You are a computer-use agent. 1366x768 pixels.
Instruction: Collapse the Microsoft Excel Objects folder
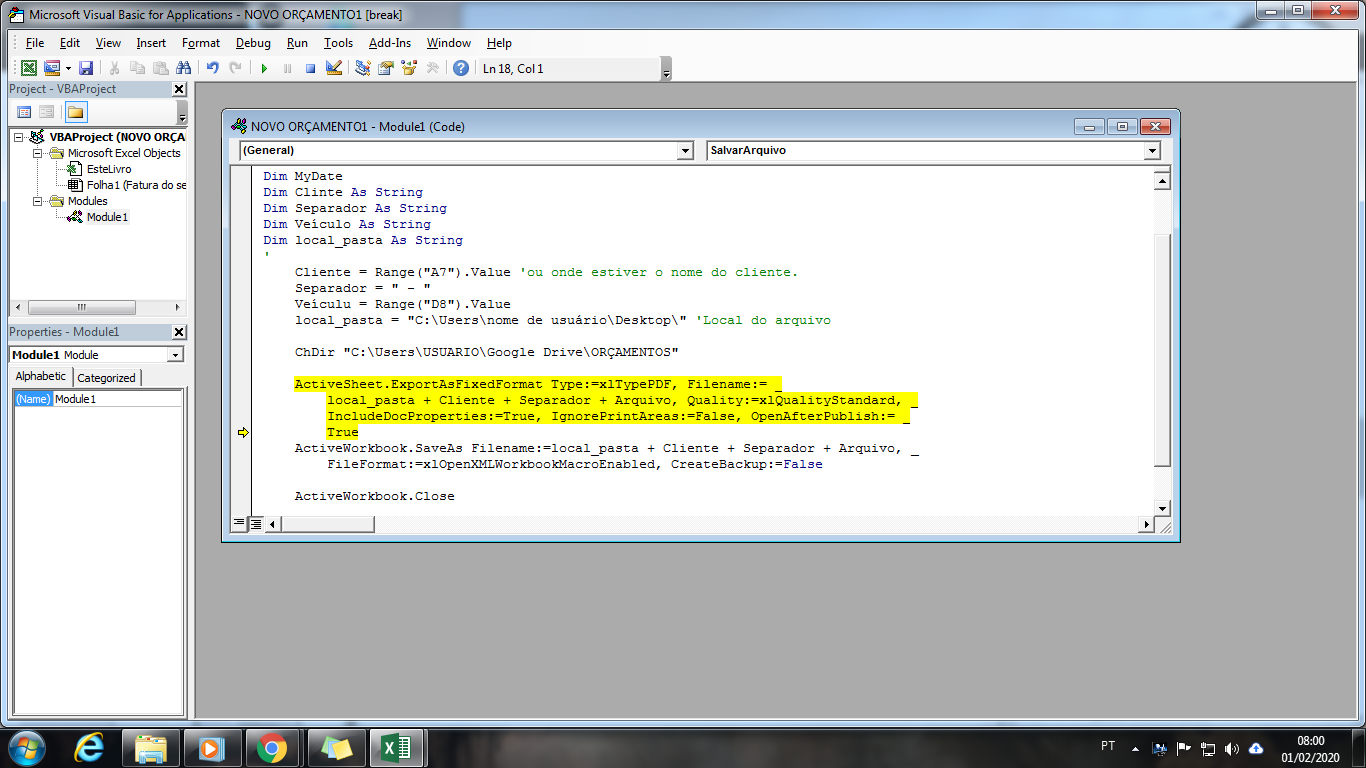pyautogui.click(x=38, y=153)
